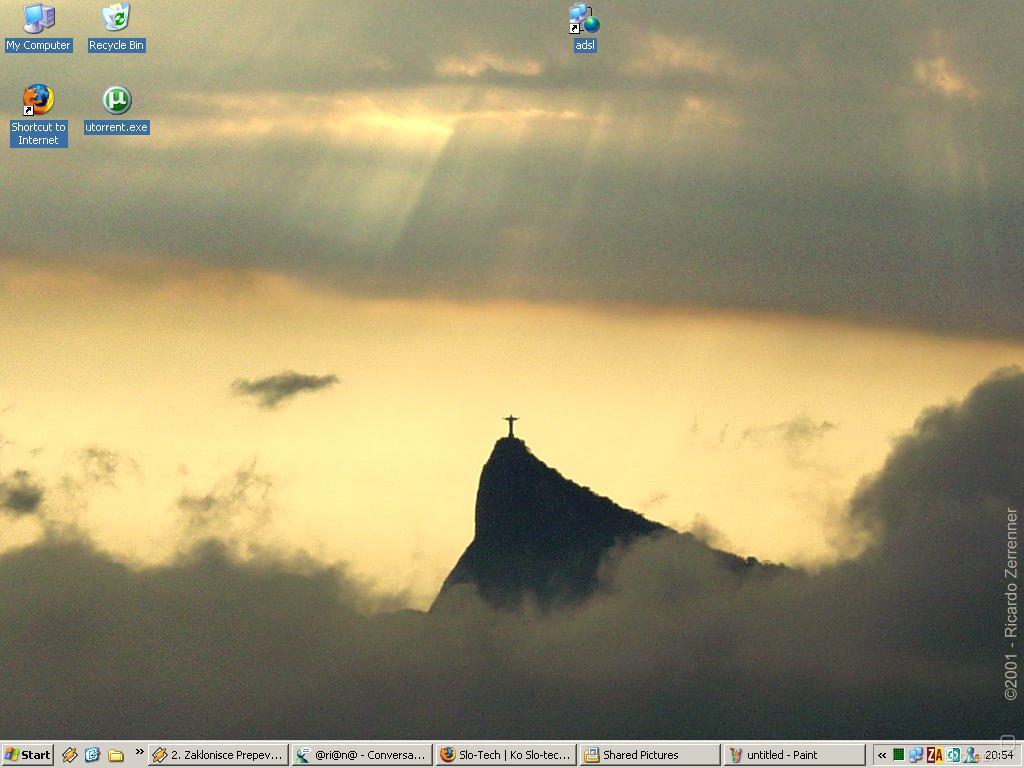Screen dimensions: 1024x768
Task: Switch to the @ri@n@ Conversation window
Action: click(x=362, y=755)
